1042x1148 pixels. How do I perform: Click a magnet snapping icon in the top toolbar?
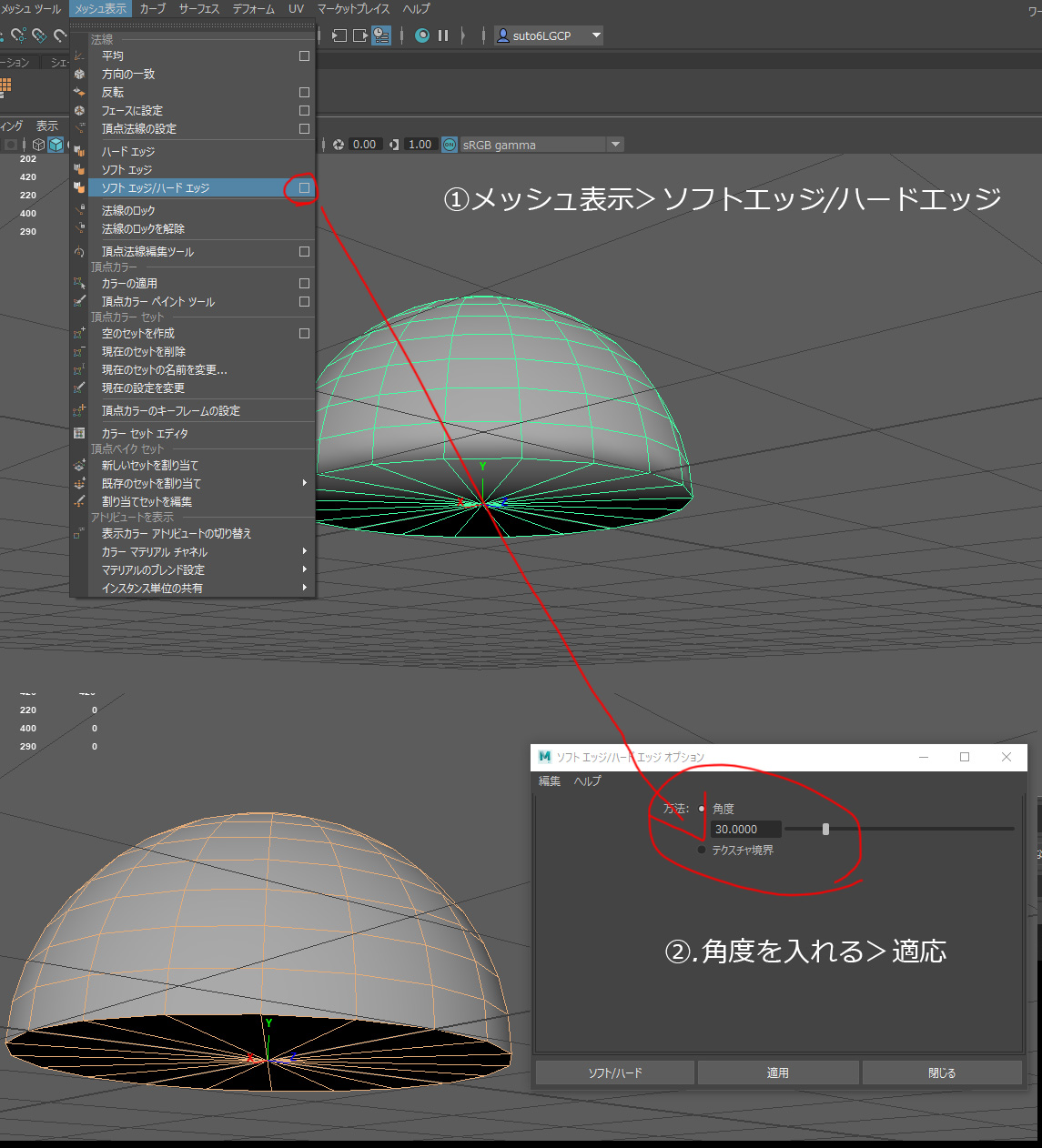coord(19,36)
